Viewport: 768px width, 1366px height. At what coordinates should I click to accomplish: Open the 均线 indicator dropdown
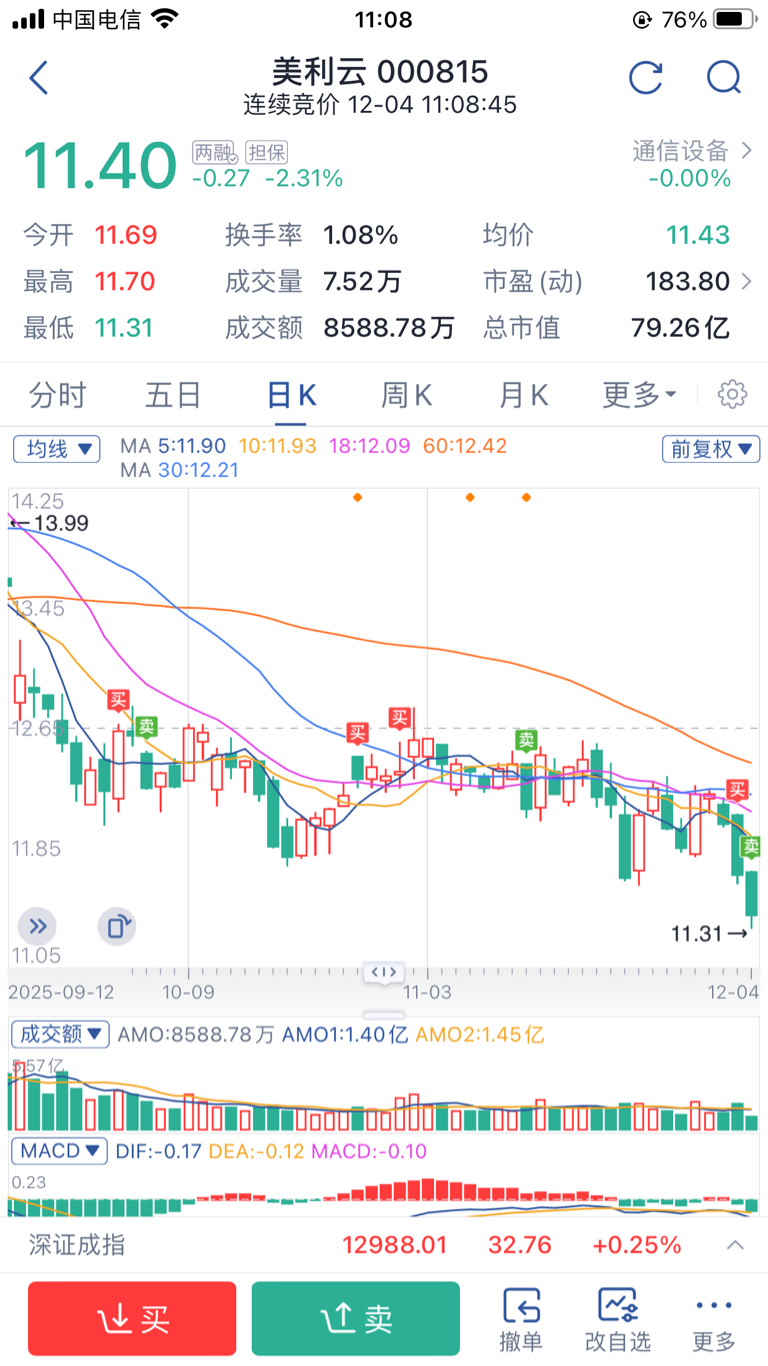click(x=57, y=449)
